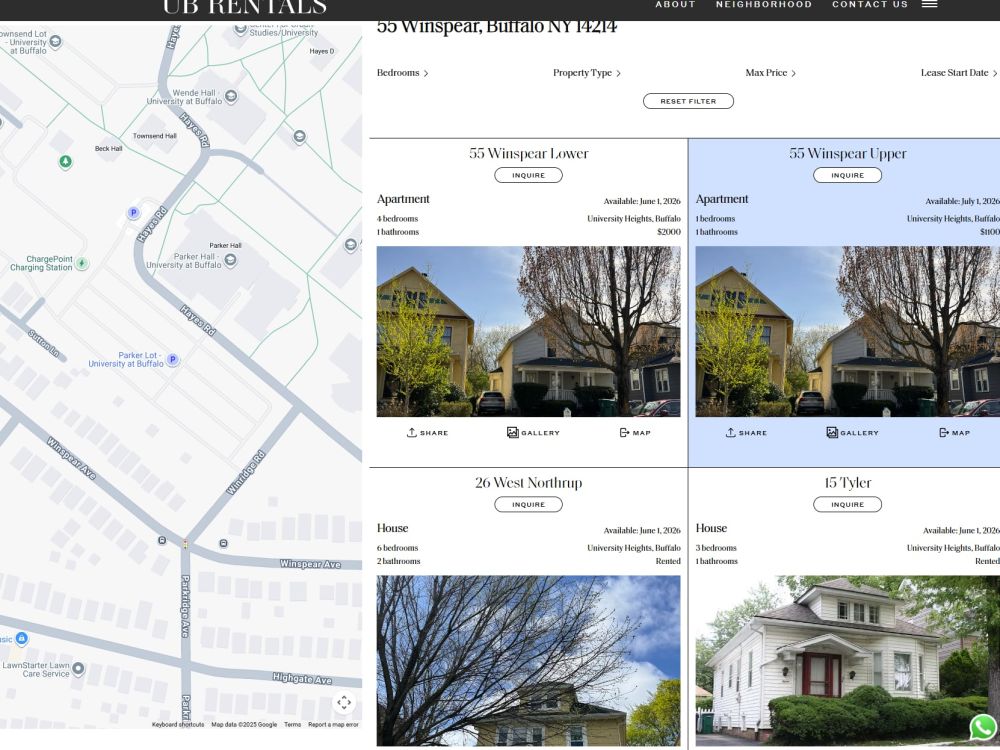The width and height of the screenshot is (1000, 750).
Task: Open gallery for 55 Winspear Upper
Action: click(852, 432)
